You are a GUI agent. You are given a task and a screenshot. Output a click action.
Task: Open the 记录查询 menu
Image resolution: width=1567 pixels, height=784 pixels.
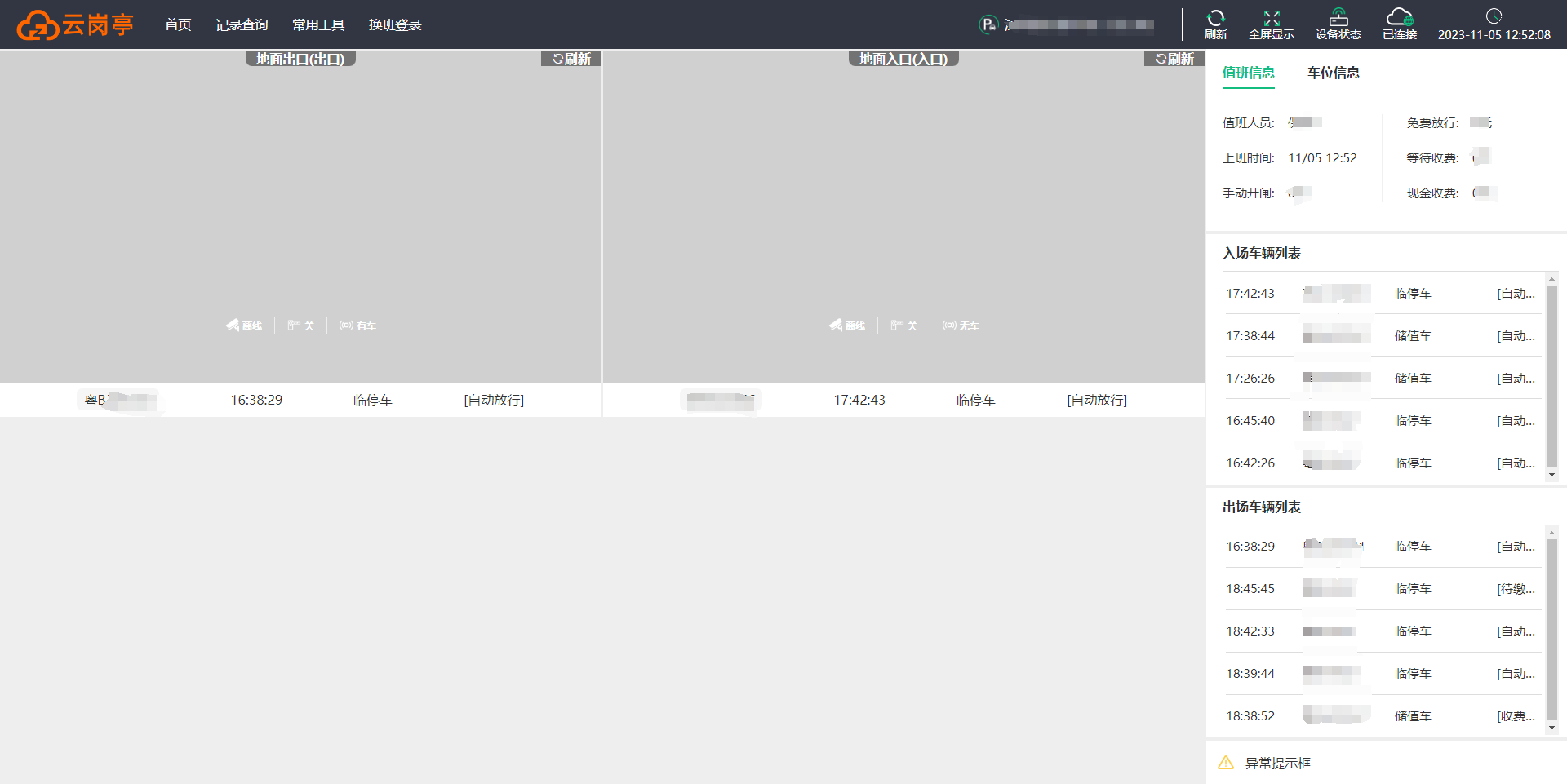[242, 24]
